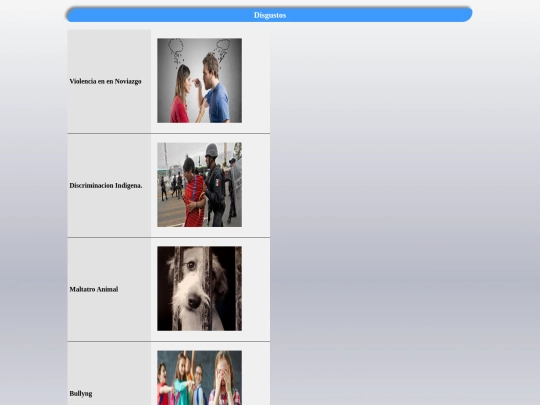Select the 'Maltatro Animal' label
Viewport: 540px width, 405px height.
coord(94,289)
